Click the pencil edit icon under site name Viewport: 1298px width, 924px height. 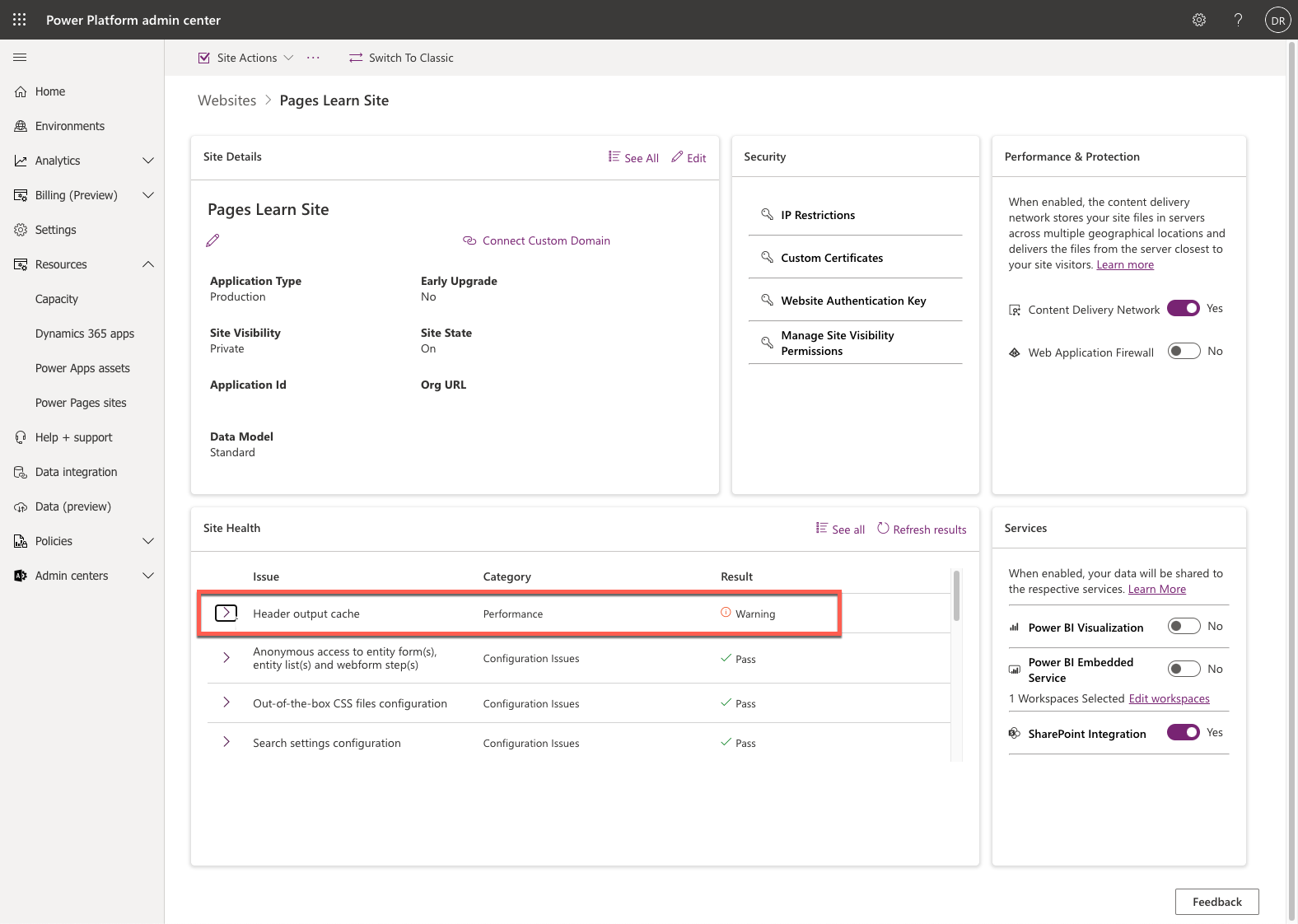[x=212, y=240]
